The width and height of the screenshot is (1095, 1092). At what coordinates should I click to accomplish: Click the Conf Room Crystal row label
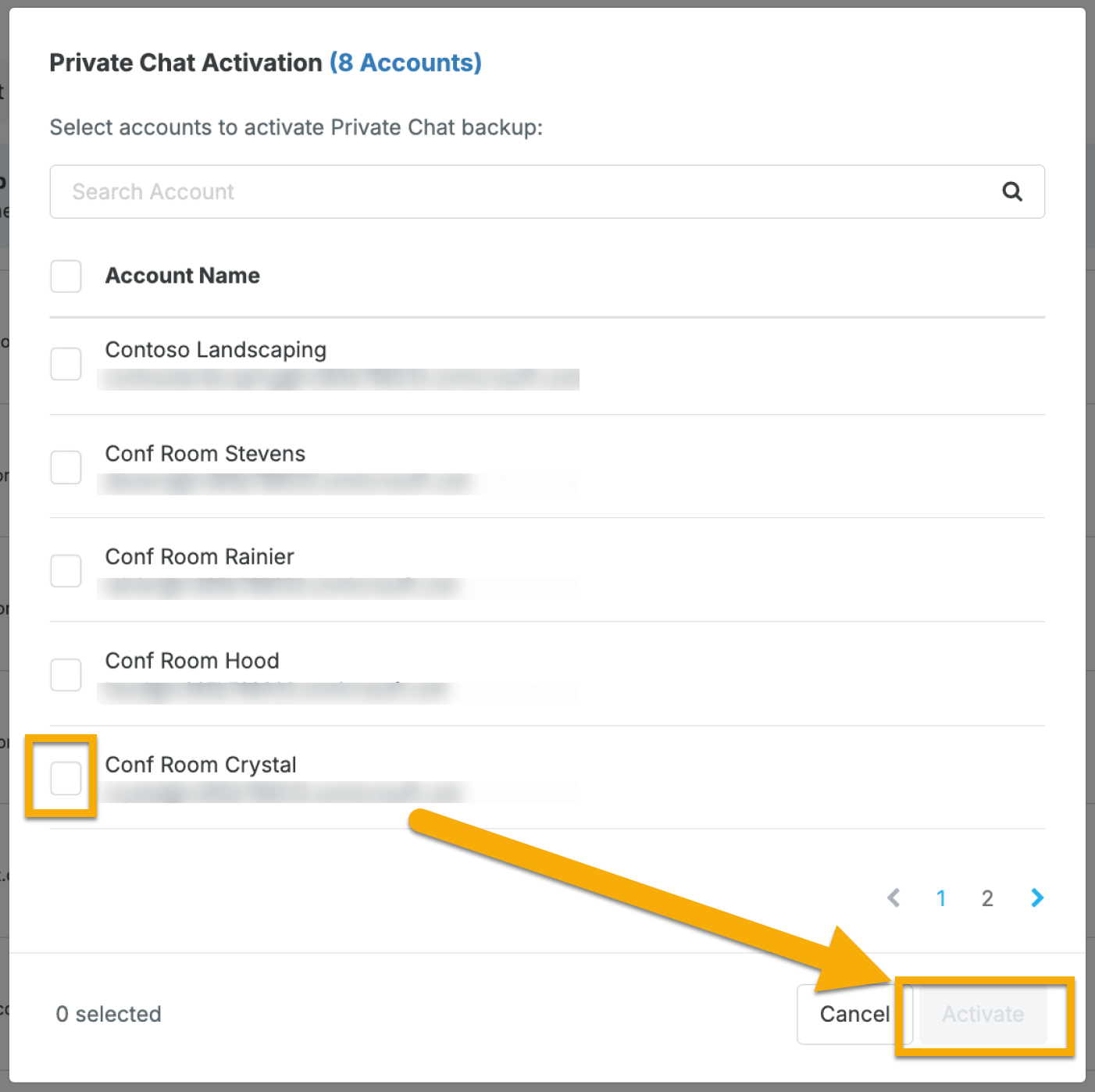[x=201, y=765]
